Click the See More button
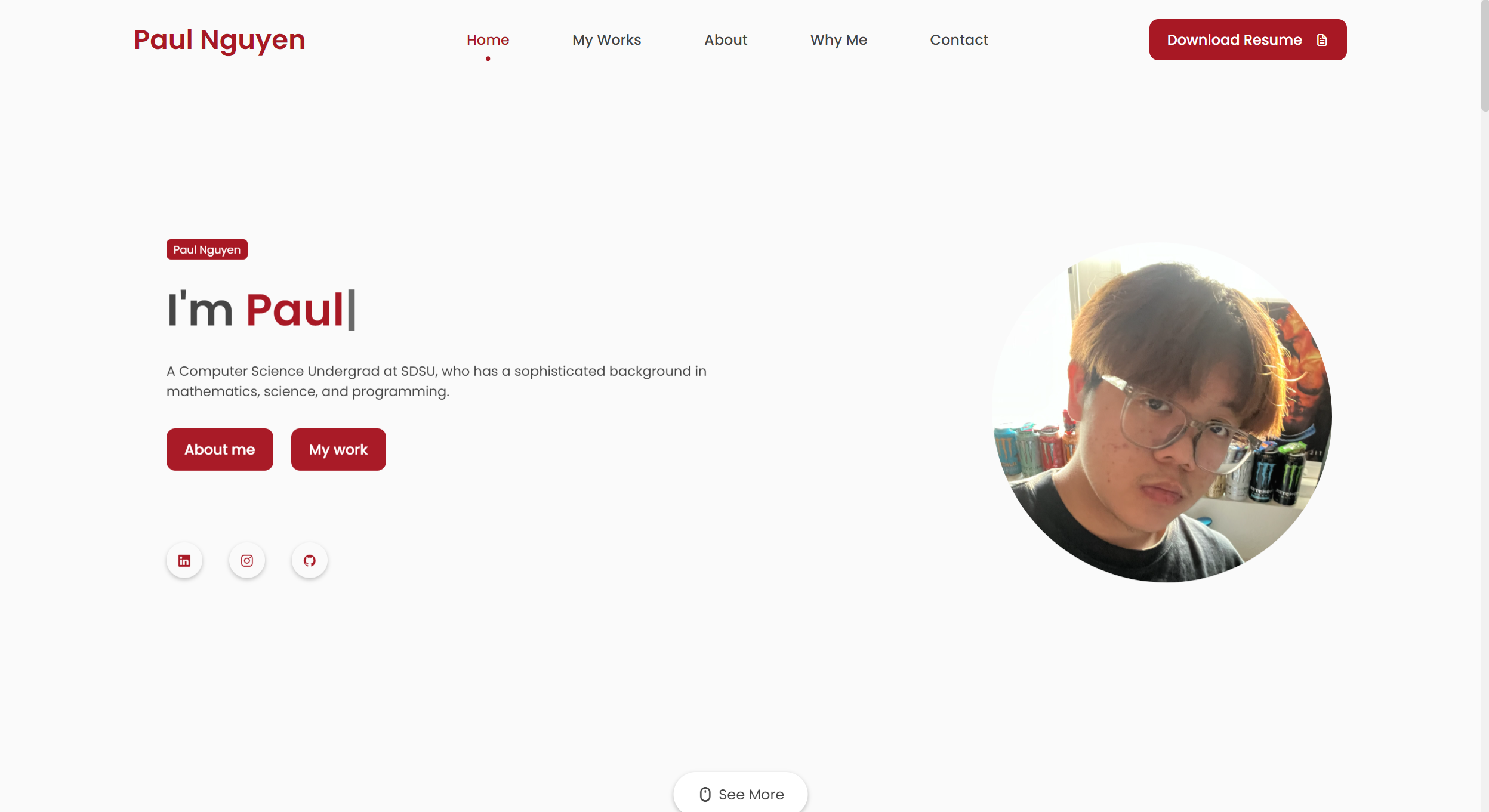The image size is (1489, 812). [741, 794]
